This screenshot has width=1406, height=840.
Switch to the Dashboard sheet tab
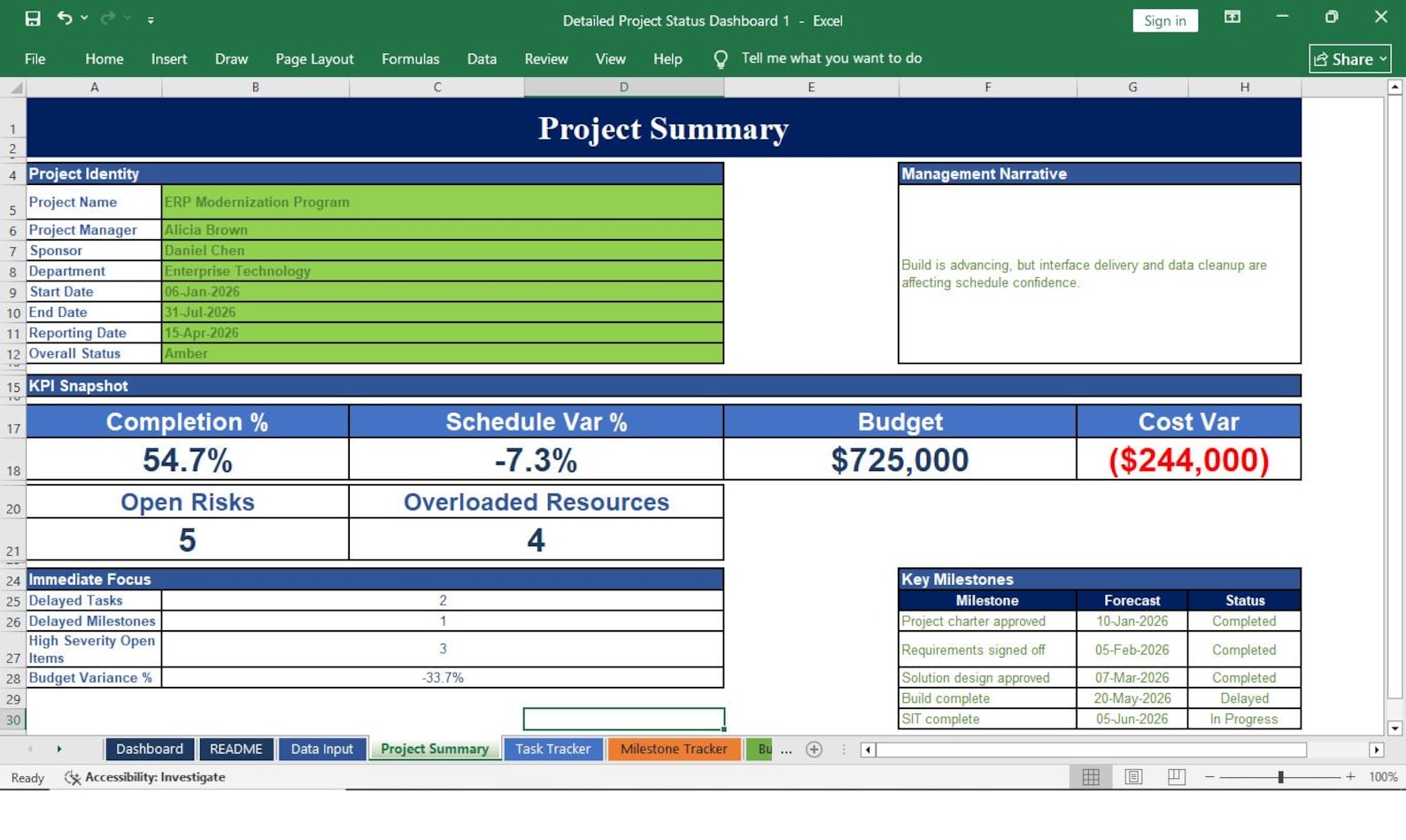tap(150, 749)
